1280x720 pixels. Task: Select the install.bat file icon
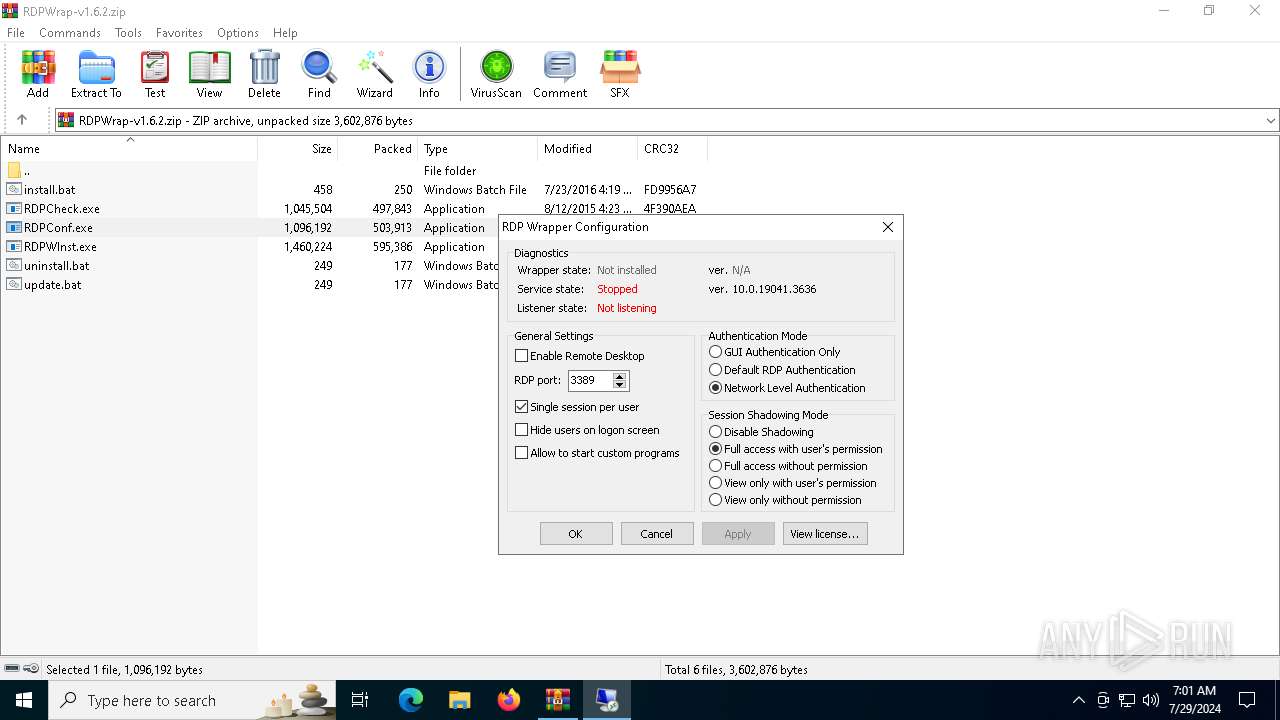click(14, 189)
